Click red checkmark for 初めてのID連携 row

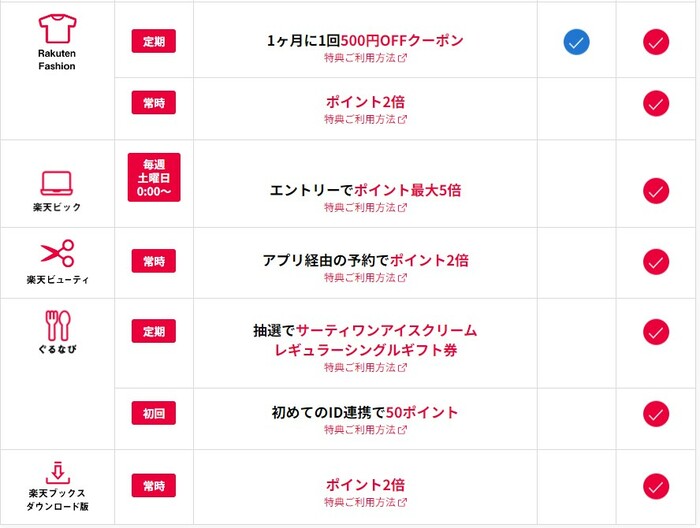point(656,412)
